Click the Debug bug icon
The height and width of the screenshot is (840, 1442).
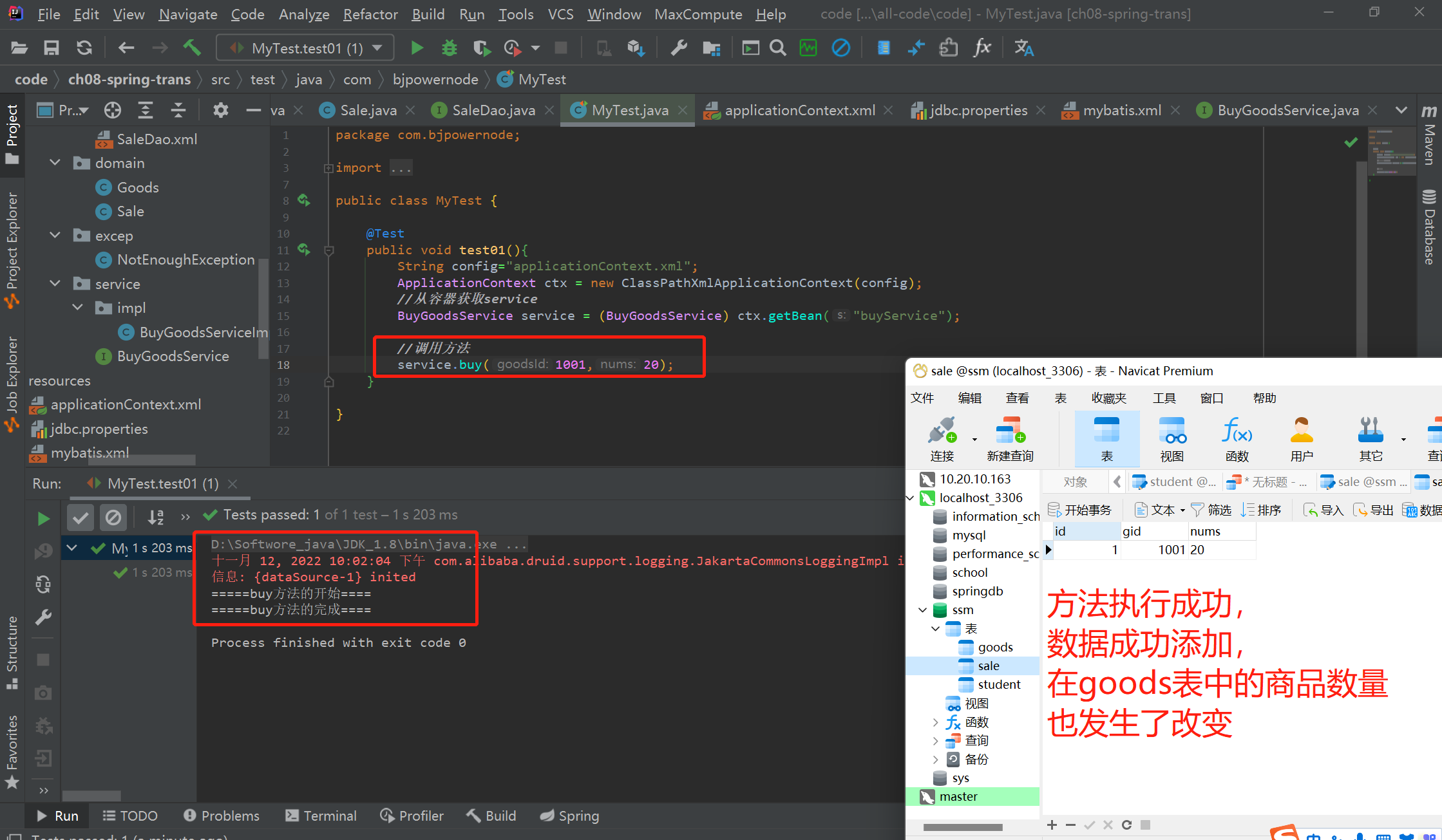point(449,48)
